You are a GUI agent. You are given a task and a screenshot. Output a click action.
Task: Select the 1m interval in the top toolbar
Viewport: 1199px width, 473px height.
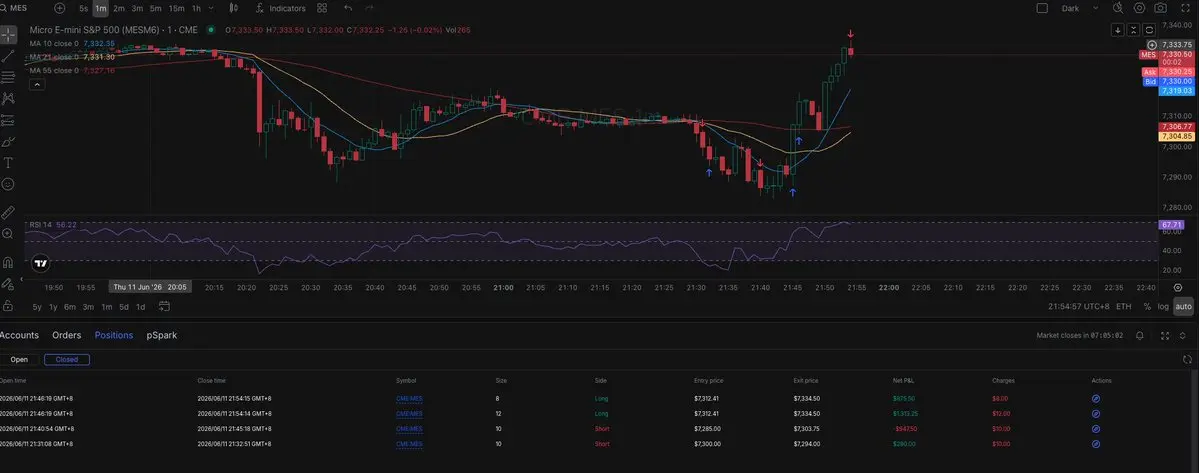coord(100,8)
